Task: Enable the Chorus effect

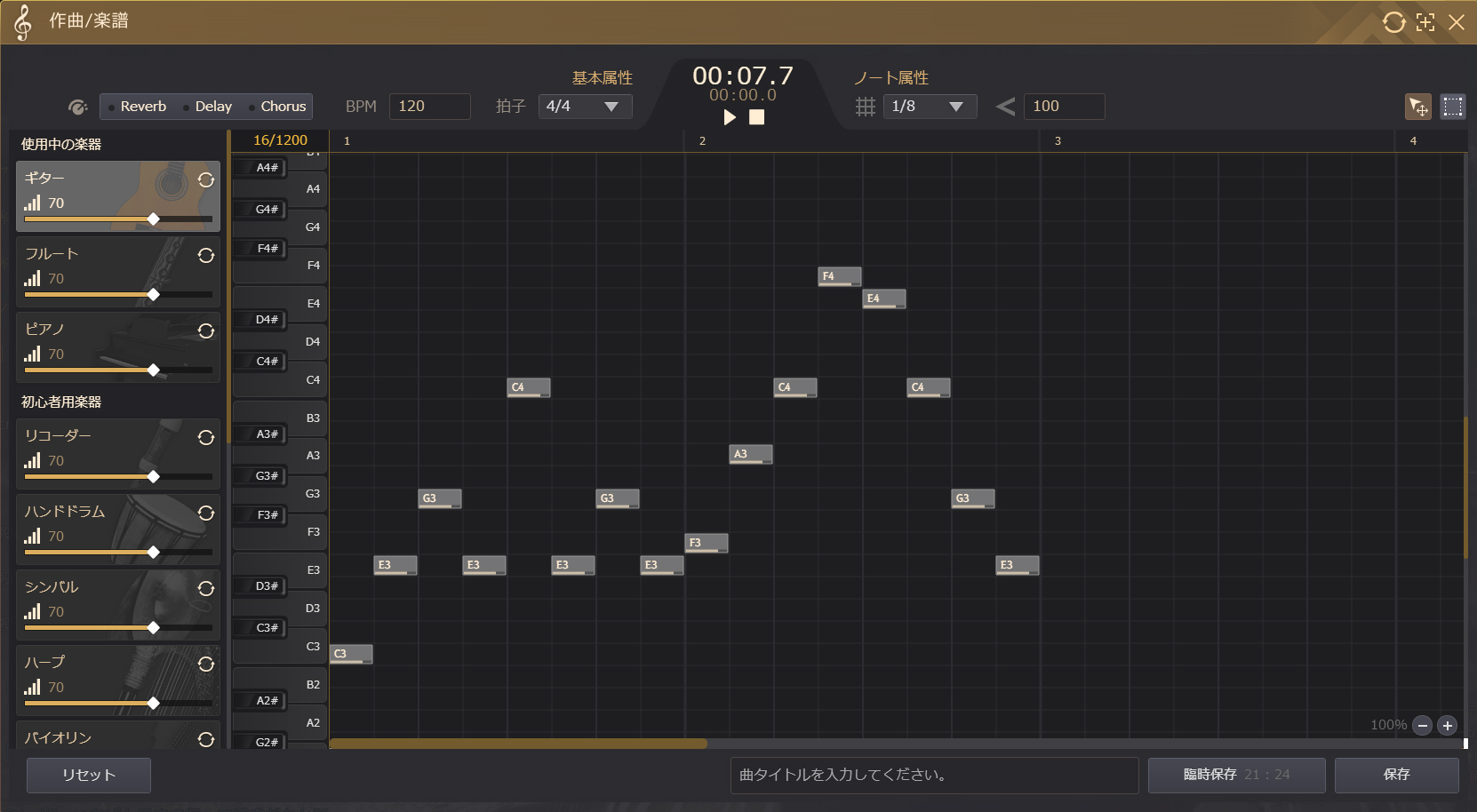Action: [x=278, y=107]
